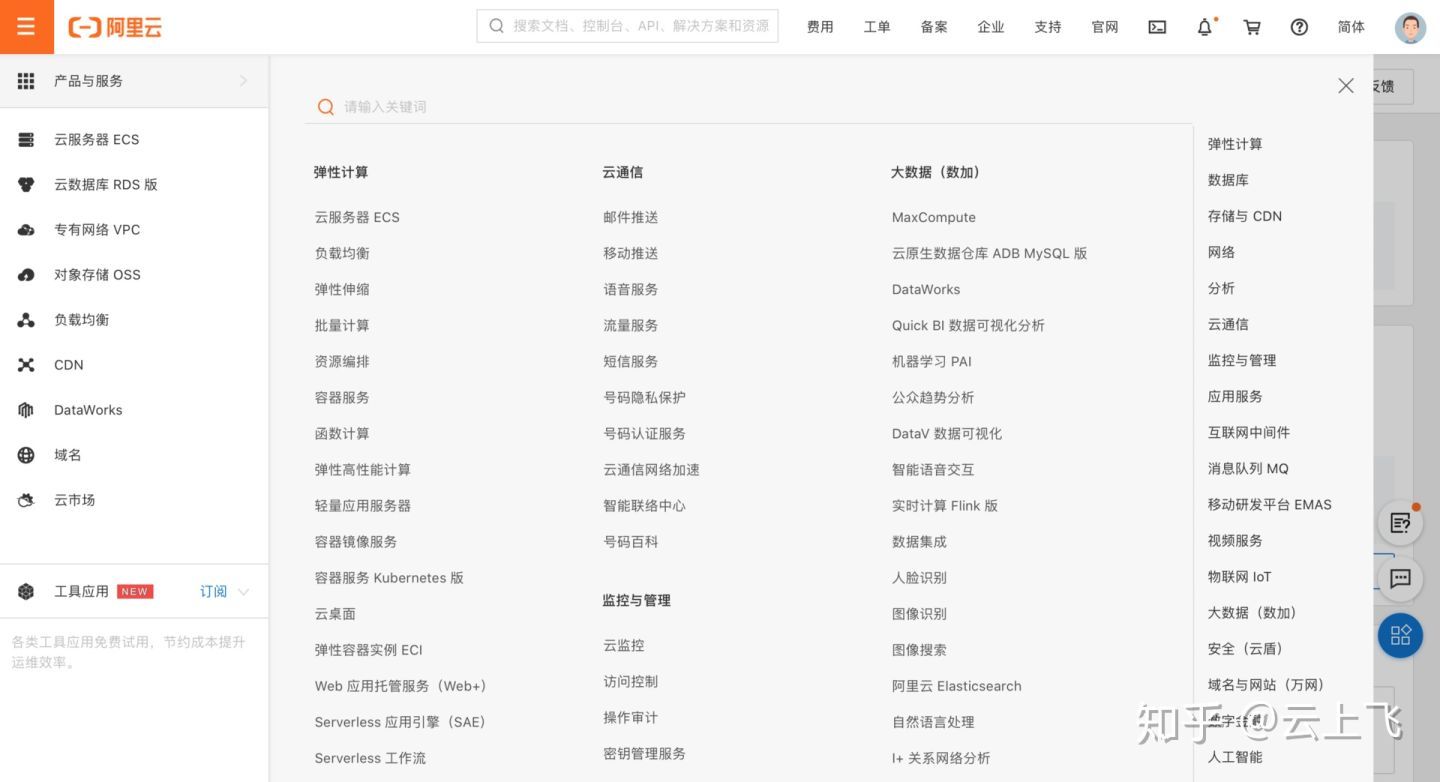The width and height of the screenshot is (1440, 782).
Task: Click the ECS server icon in sidebar
Action: [x=26, y=140]
